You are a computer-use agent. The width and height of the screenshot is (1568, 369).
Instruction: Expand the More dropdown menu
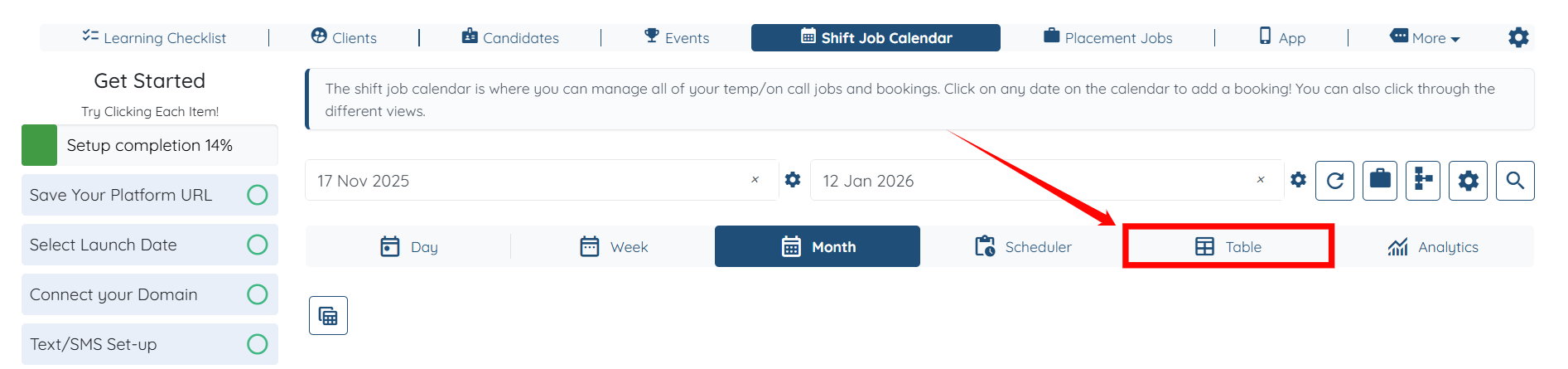1426,37
